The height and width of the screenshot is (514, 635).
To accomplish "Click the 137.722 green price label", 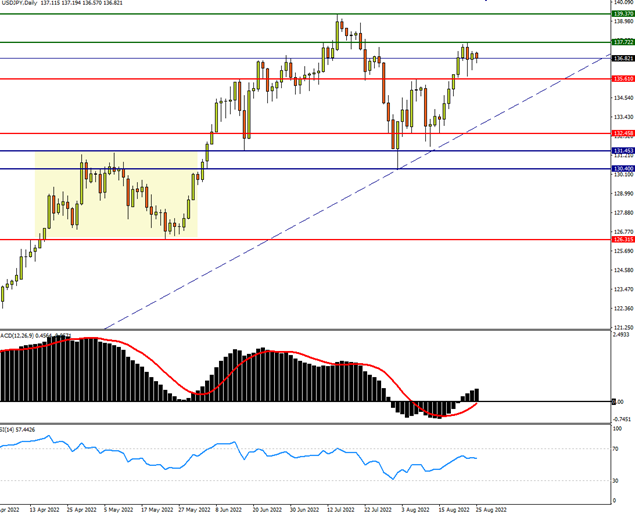I will [x=622, y=42].
